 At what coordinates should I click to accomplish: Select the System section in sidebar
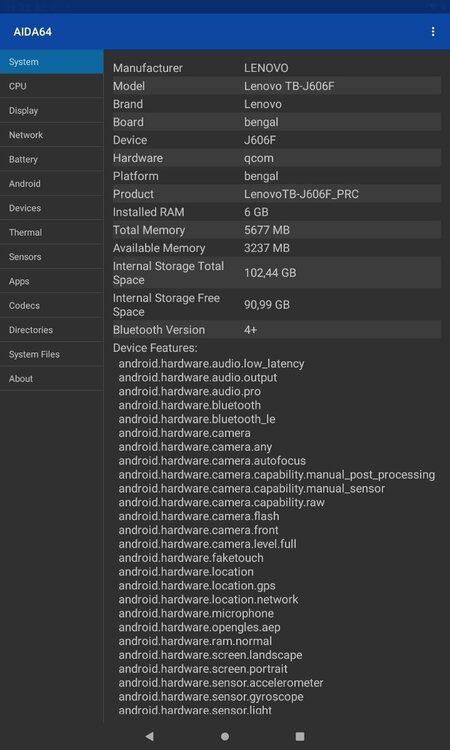tap(52, 62)
